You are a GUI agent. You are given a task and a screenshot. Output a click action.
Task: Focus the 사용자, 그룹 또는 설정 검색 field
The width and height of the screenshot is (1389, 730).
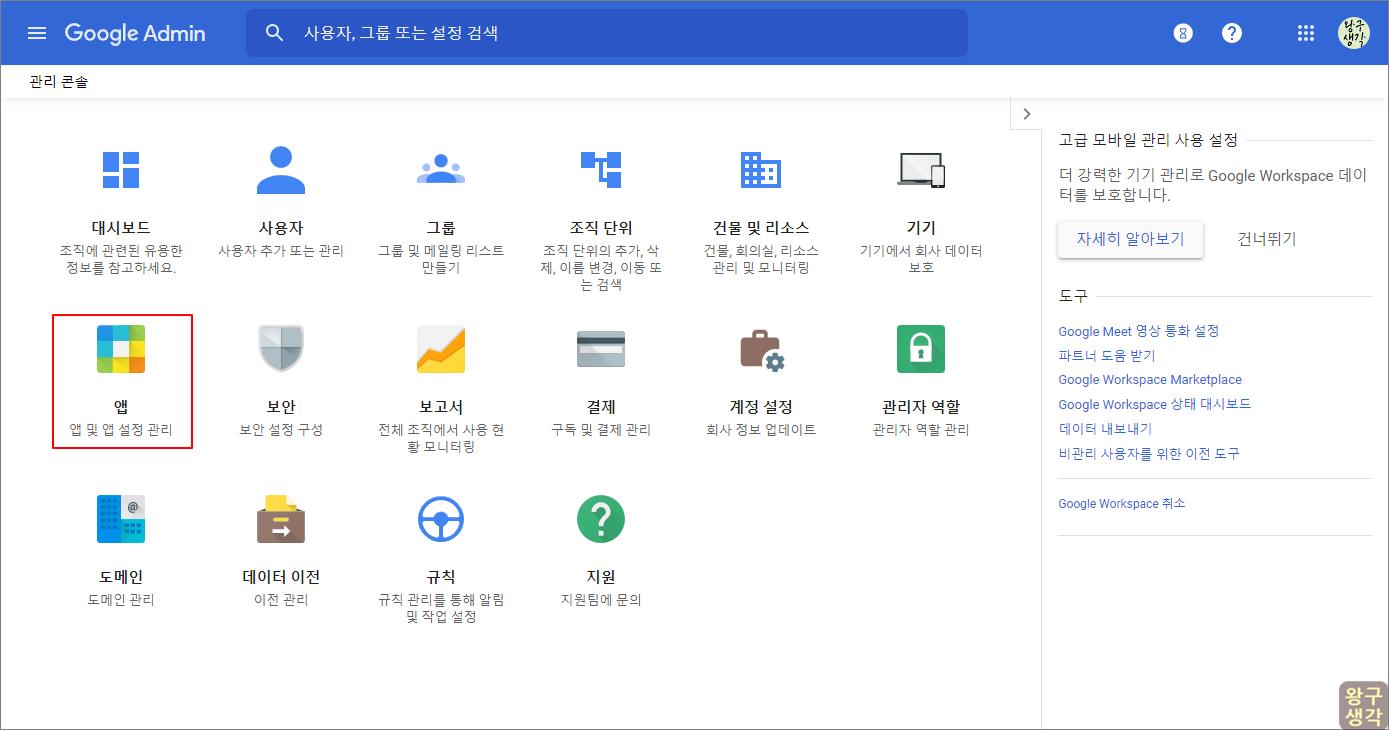[x=607, y=33]
